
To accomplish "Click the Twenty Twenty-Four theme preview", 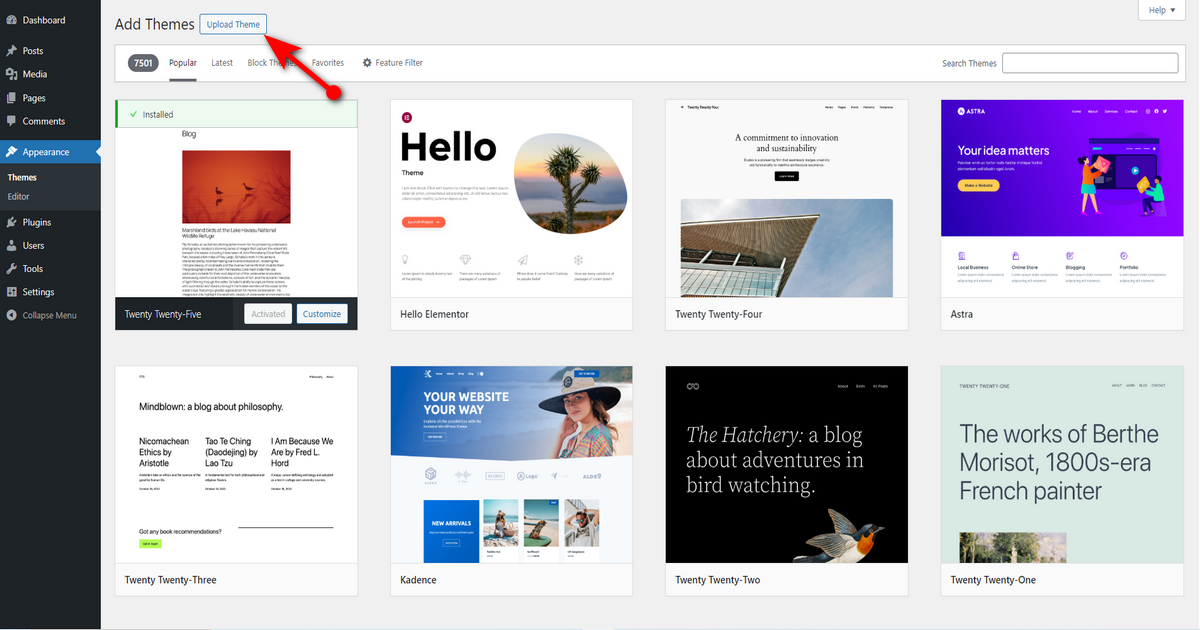I will (x=786, y=198).
